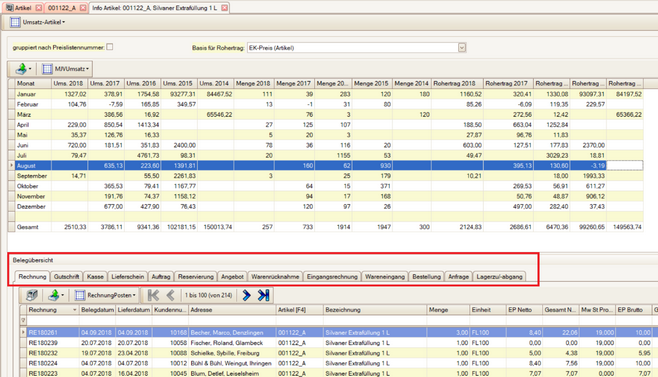Select invoice RE180223
This screenshot has width=658, height=377.
pos(43,373)
